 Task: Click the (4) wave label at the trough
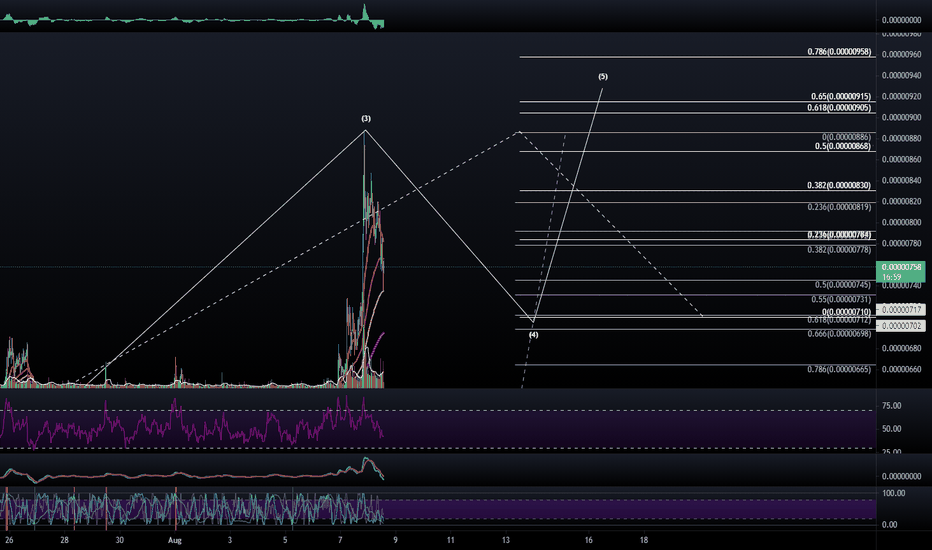(533, 335)
